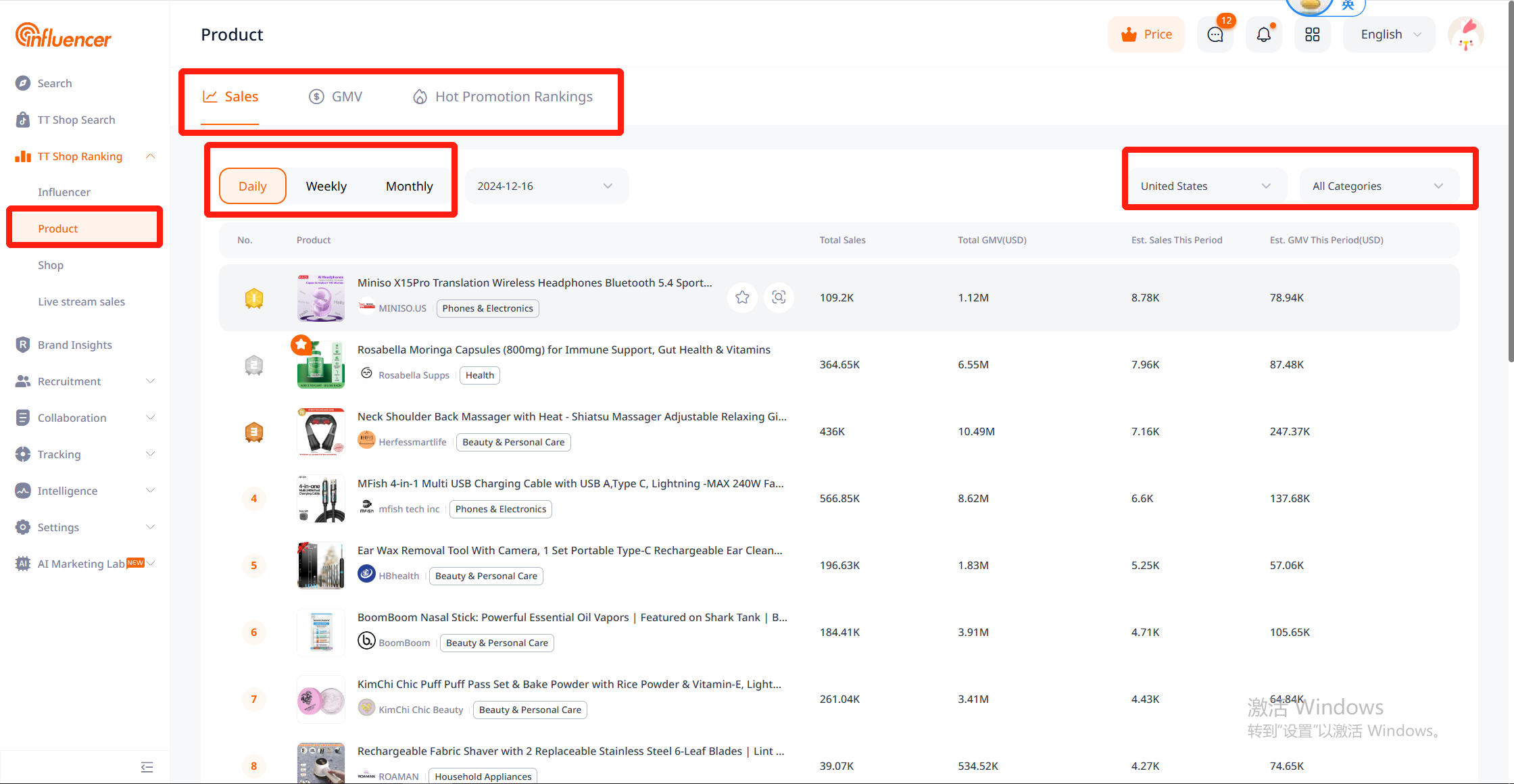Image resolution: width=1514 pixels, height=784 pixels.
Task: Open TT Shop Search from sidebar
Action: [76, 120]
